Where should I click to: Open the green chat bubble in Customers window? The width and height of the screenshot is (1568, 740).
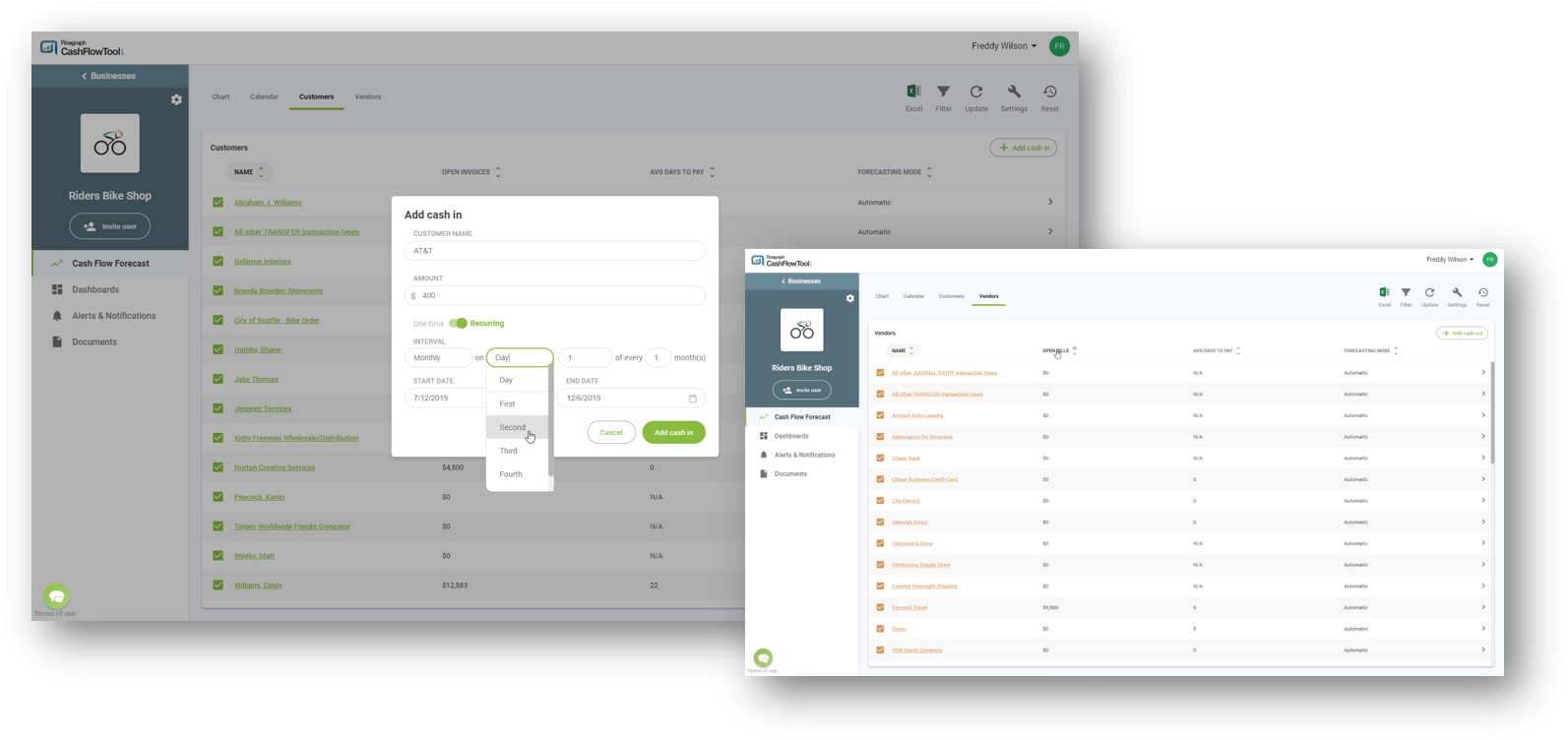point(57,595)
